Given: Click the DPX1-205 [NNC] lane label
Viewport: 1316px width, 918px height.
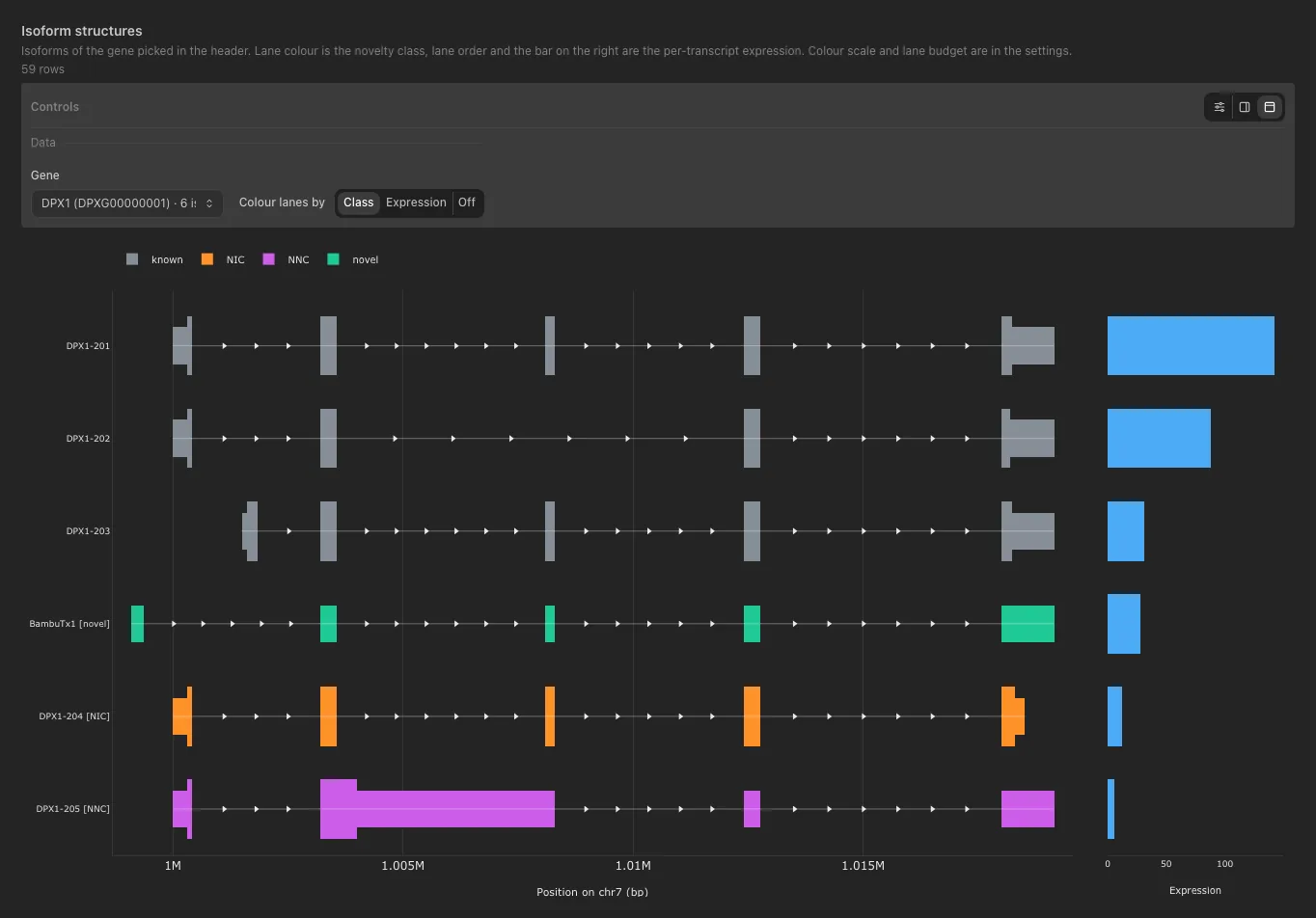Looking at the screenshot, I should [72, 809].
